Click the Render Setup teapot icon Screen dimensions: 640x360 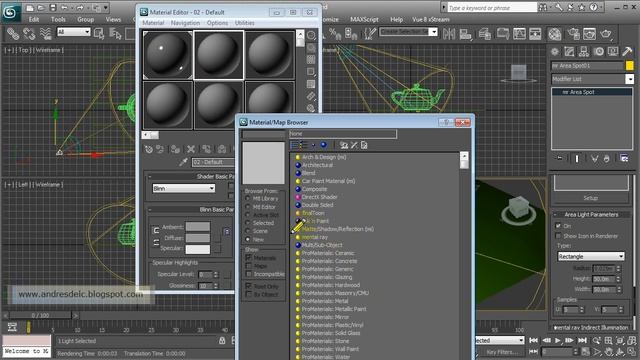[573, 34]
